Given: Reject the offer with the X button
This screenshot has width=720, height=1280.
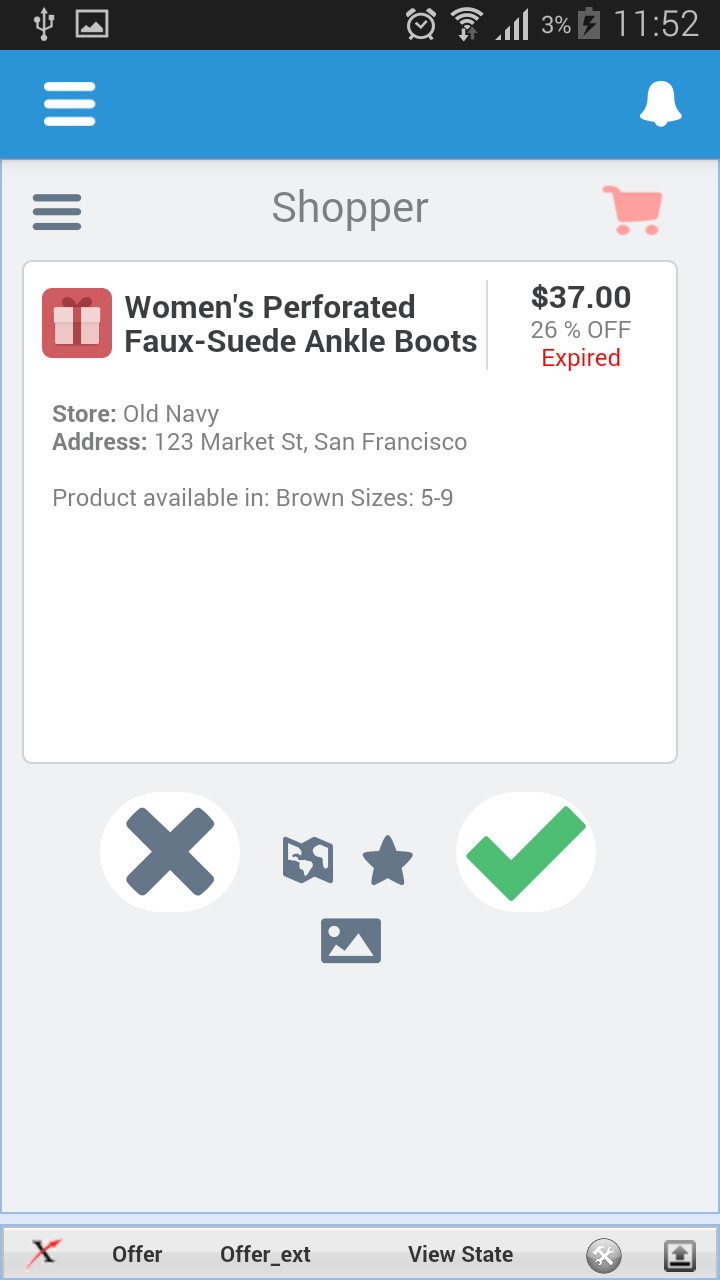Looking at the screenshot, I should 170,852.
